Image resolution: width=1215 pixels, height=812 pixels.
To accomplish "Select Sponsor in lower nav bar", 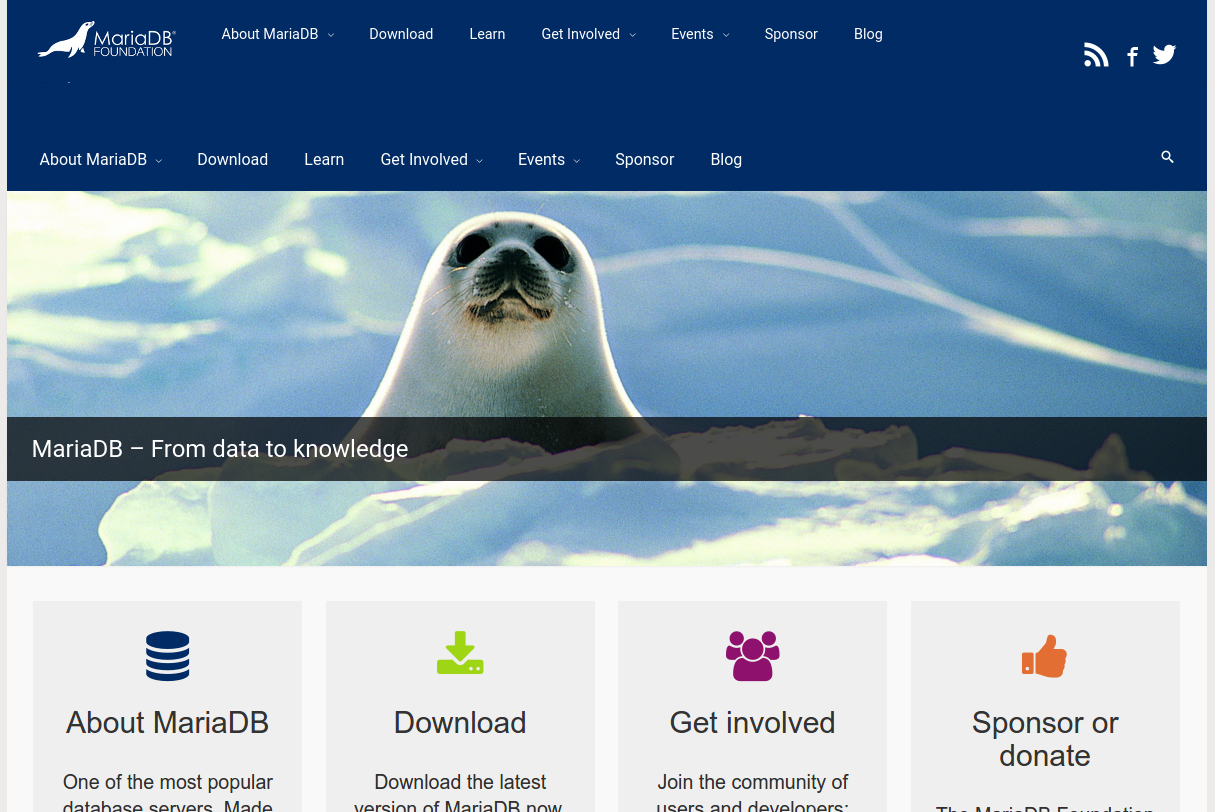I will (x=645, y=160).
